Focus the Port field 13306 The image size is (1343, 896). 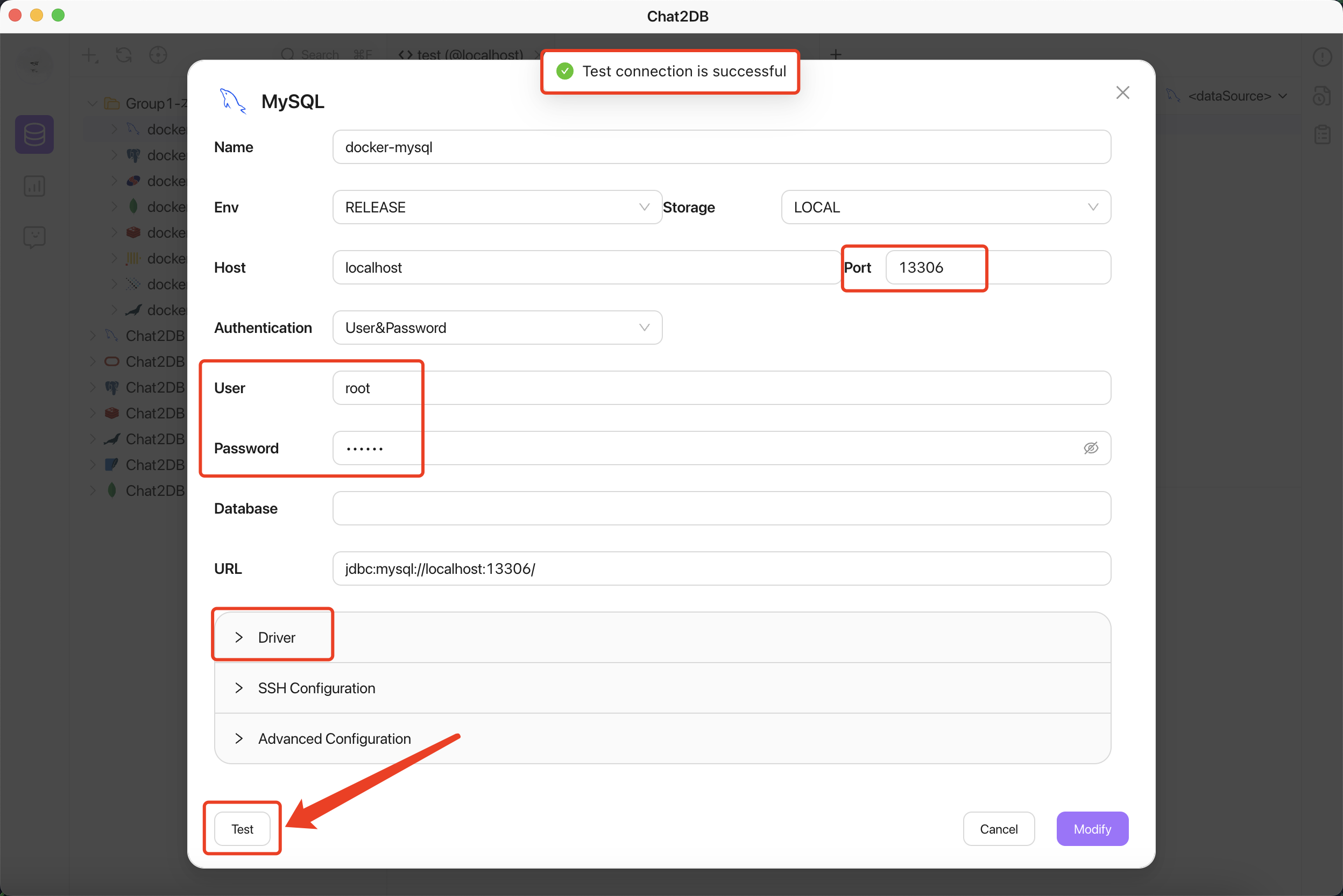pos(998,267)
